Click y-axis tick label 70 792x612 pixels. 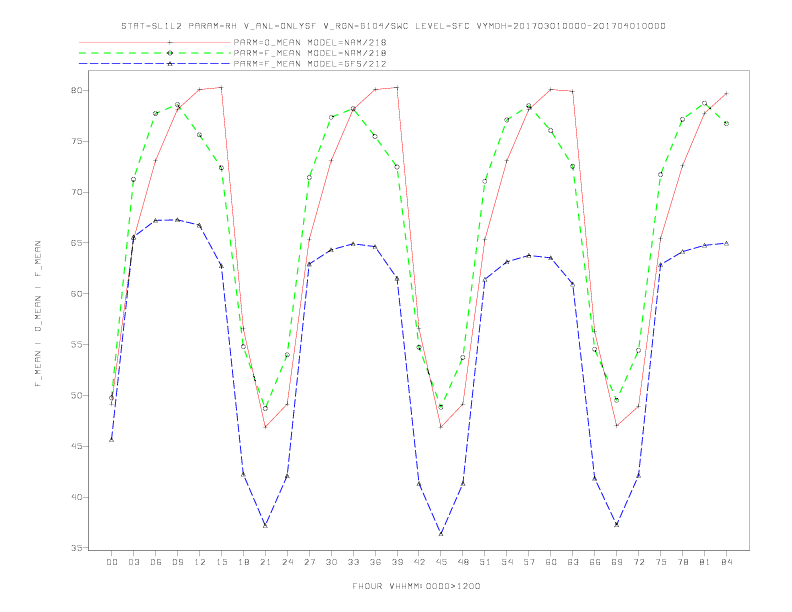76,192
